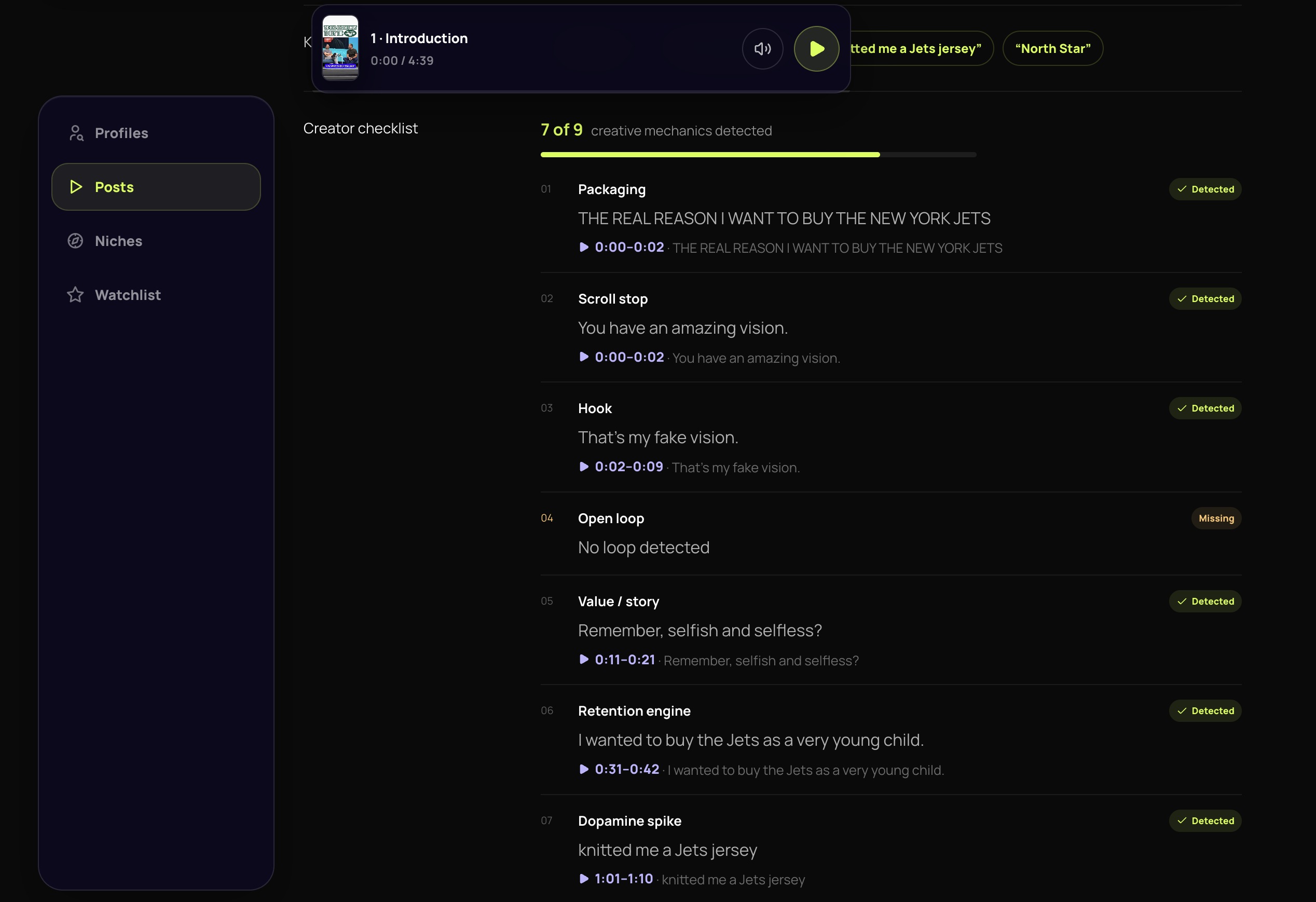Viewport: 1316px width, 902px height.
Task: Click the Niches compass icon
Action: click(x=75, y=241)
